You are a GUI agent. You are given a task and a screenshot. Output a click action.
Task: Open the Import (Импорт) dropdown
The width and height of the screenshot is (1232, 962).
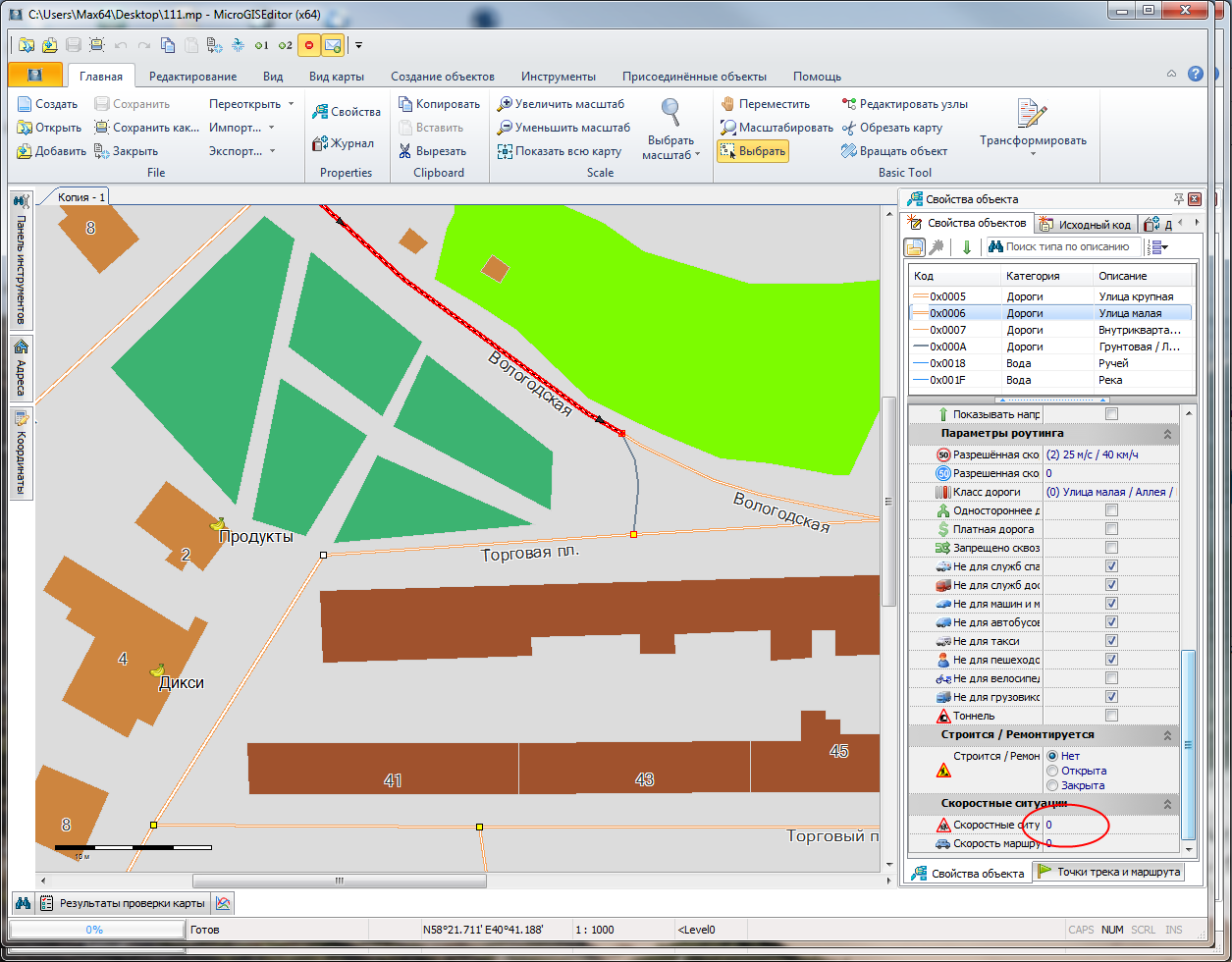click(241, 128)
